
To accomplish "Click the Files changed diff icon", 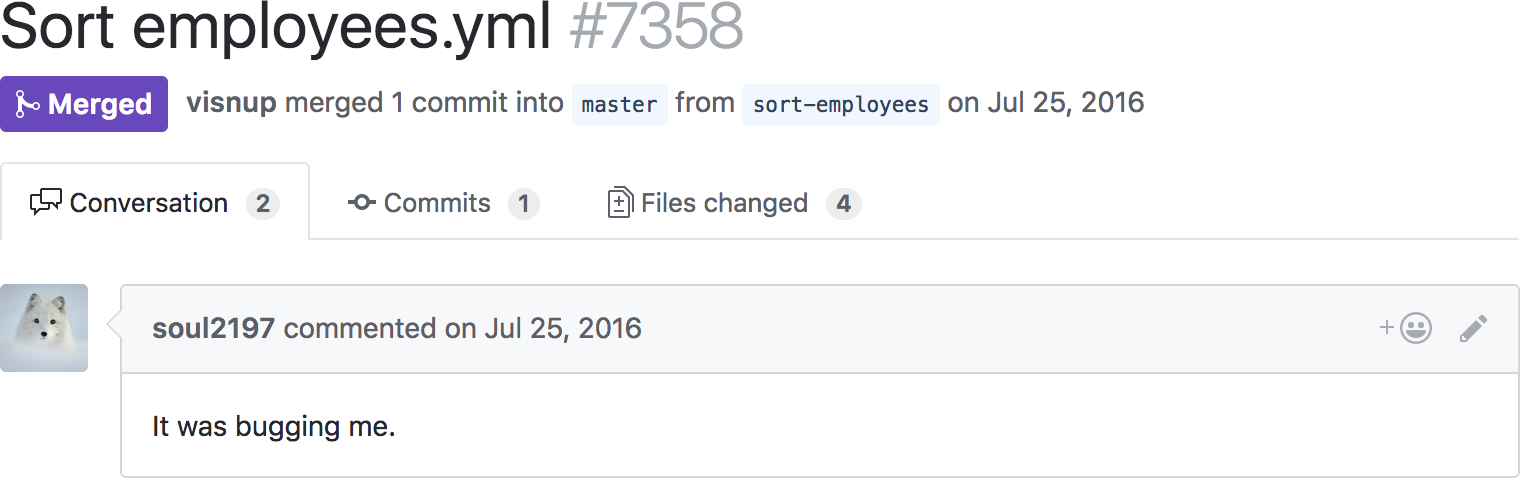I will coord(620,203).
